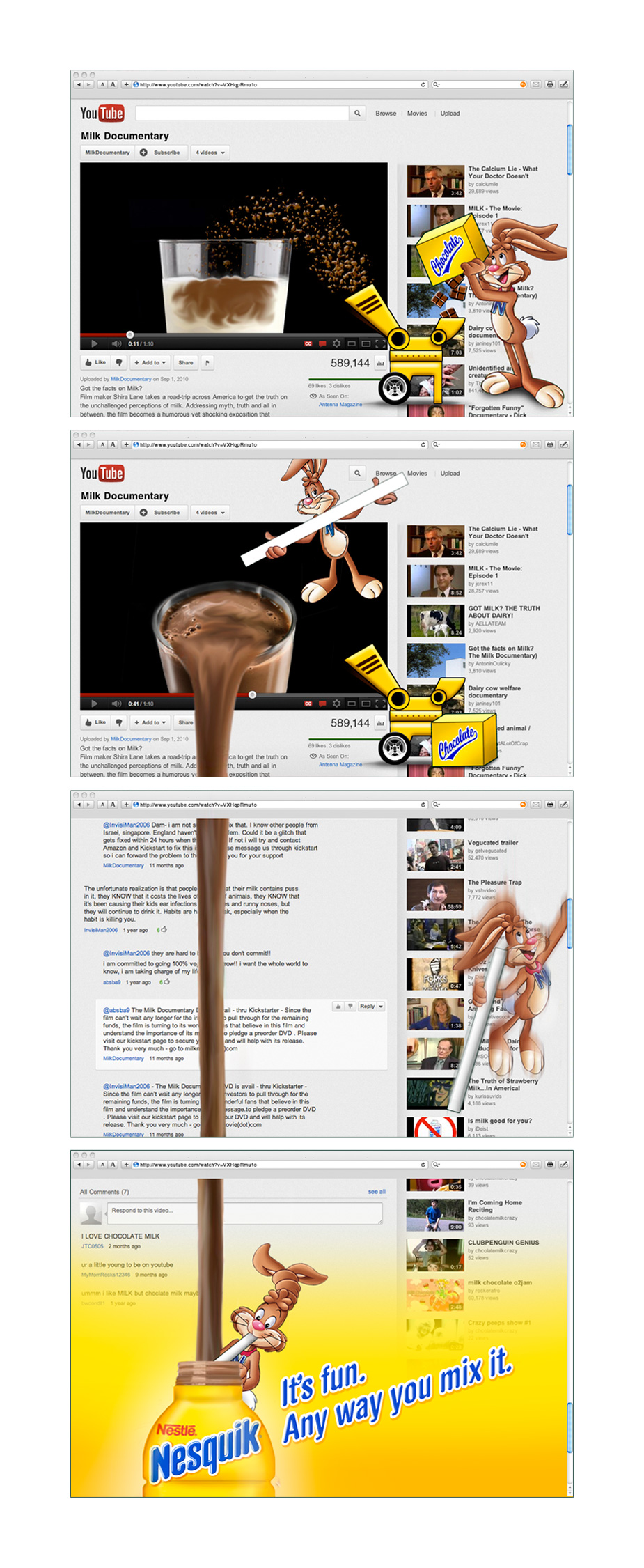Switch to large player in the 0:11 window
This screenshot has width=644, height=1568.
coord(366,343)
